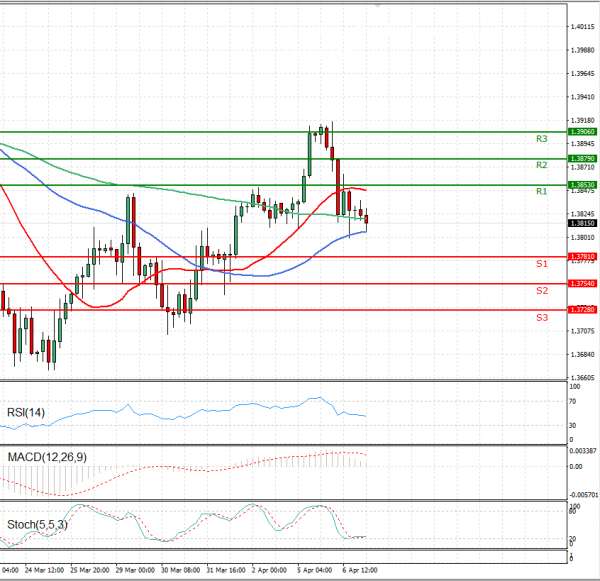This screenshot has width=600, height=581.
Task: Click the R2 resistance label
Action: (541, 165)
